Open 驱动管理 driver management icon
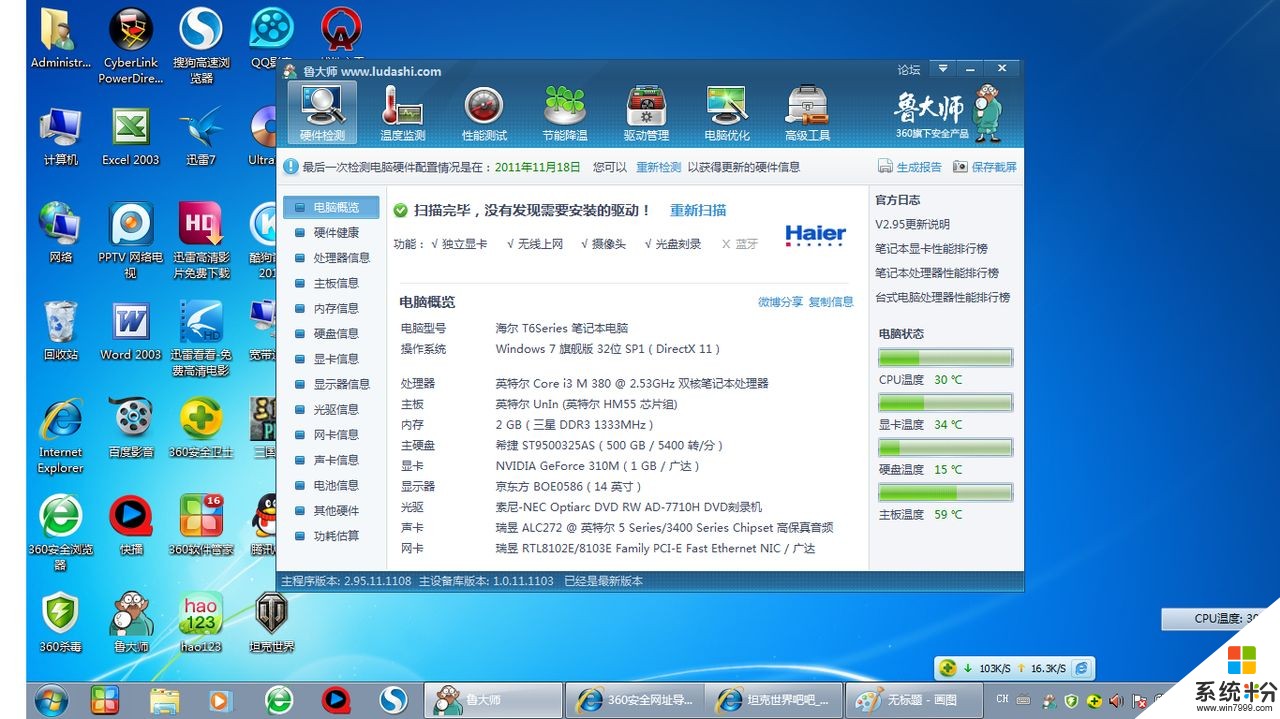 pyautogui.click(x=646, y=113)
